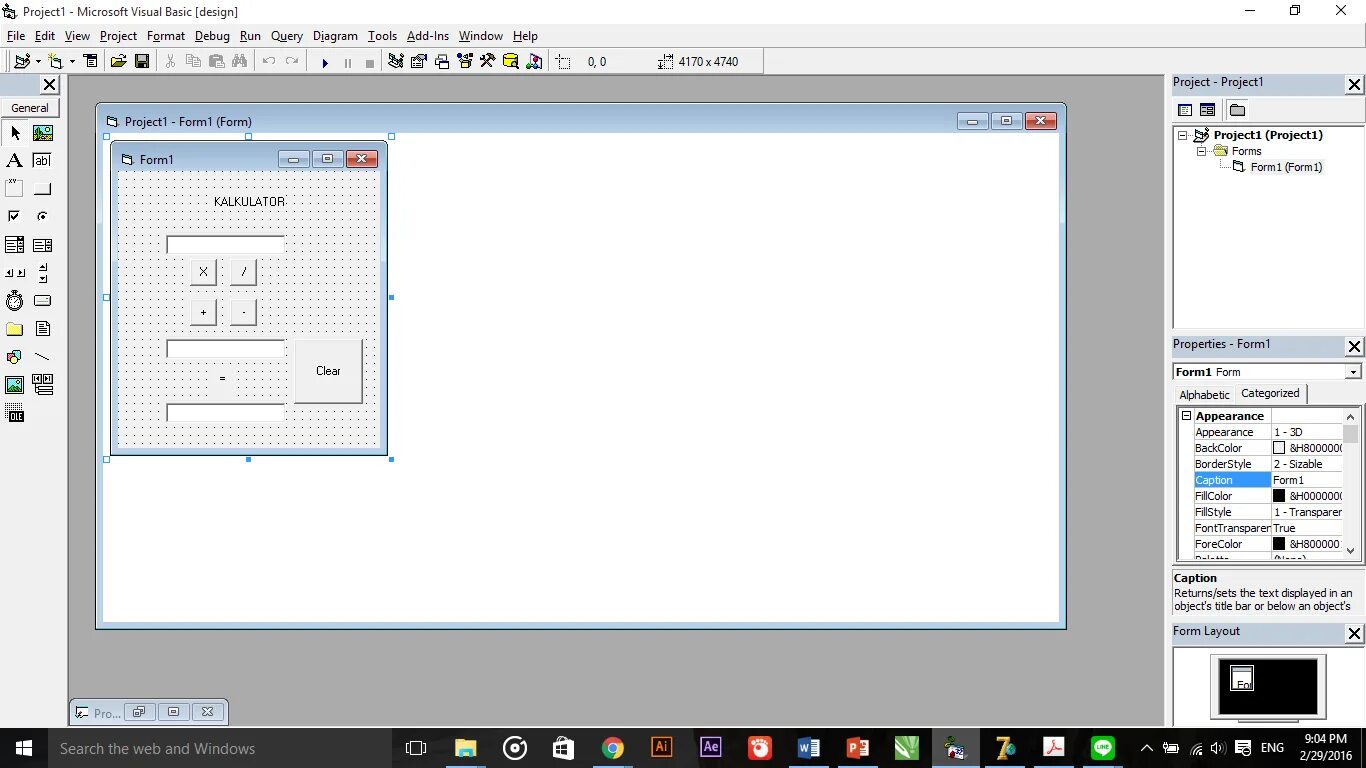This screenshot has height=768, width=1366.
Task: Switch to the Categorized properties tab
Action: point(1270,393)
